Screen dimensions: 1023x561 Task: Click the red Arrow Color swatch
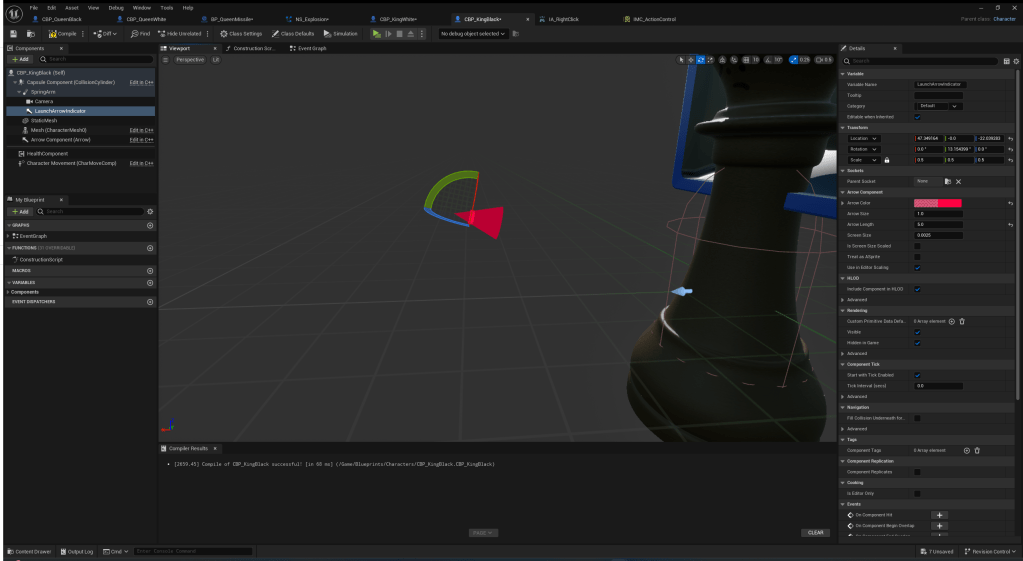point(937,203)
